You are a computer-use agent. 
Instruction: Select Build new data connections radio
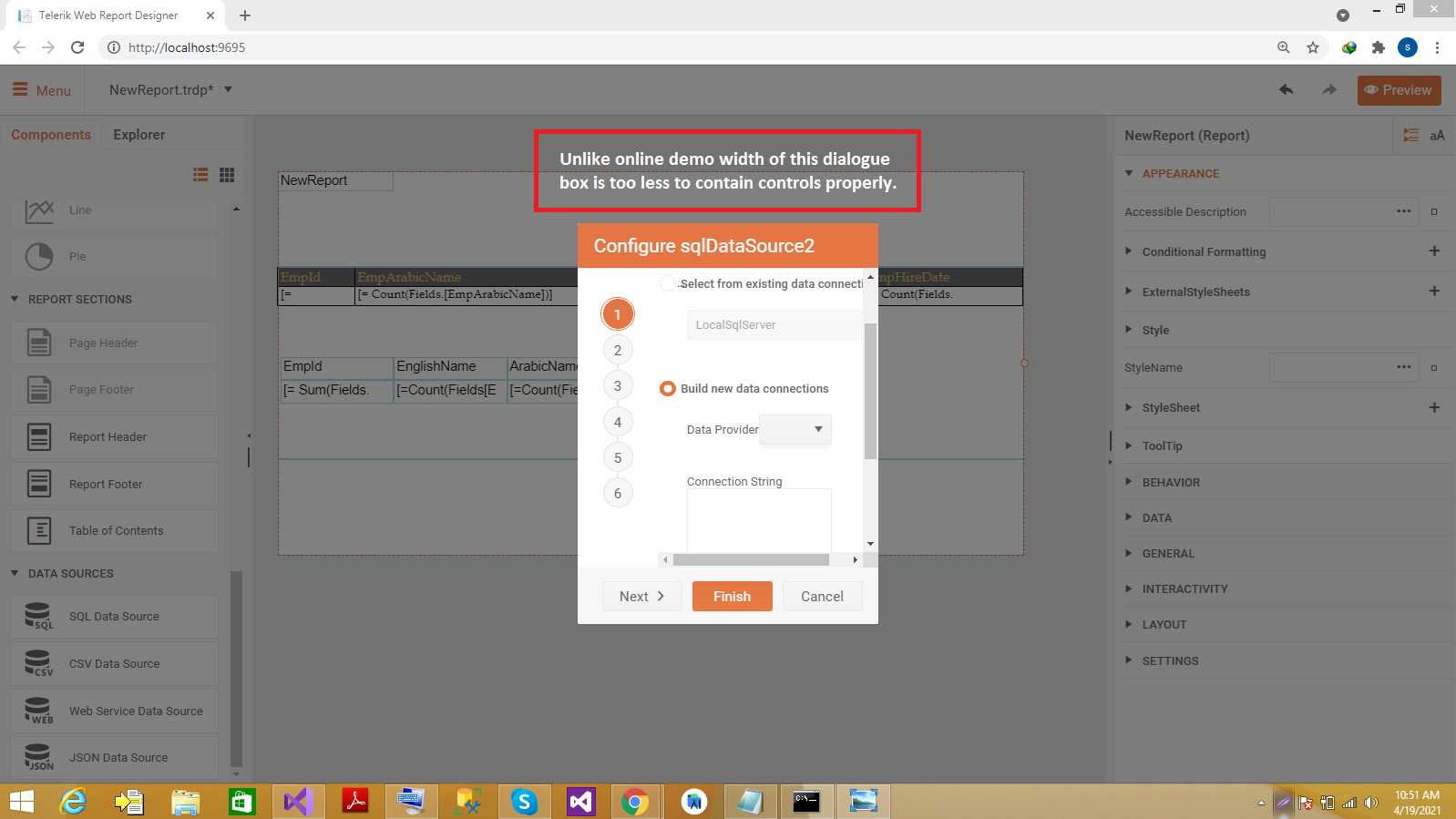[668, 389]
